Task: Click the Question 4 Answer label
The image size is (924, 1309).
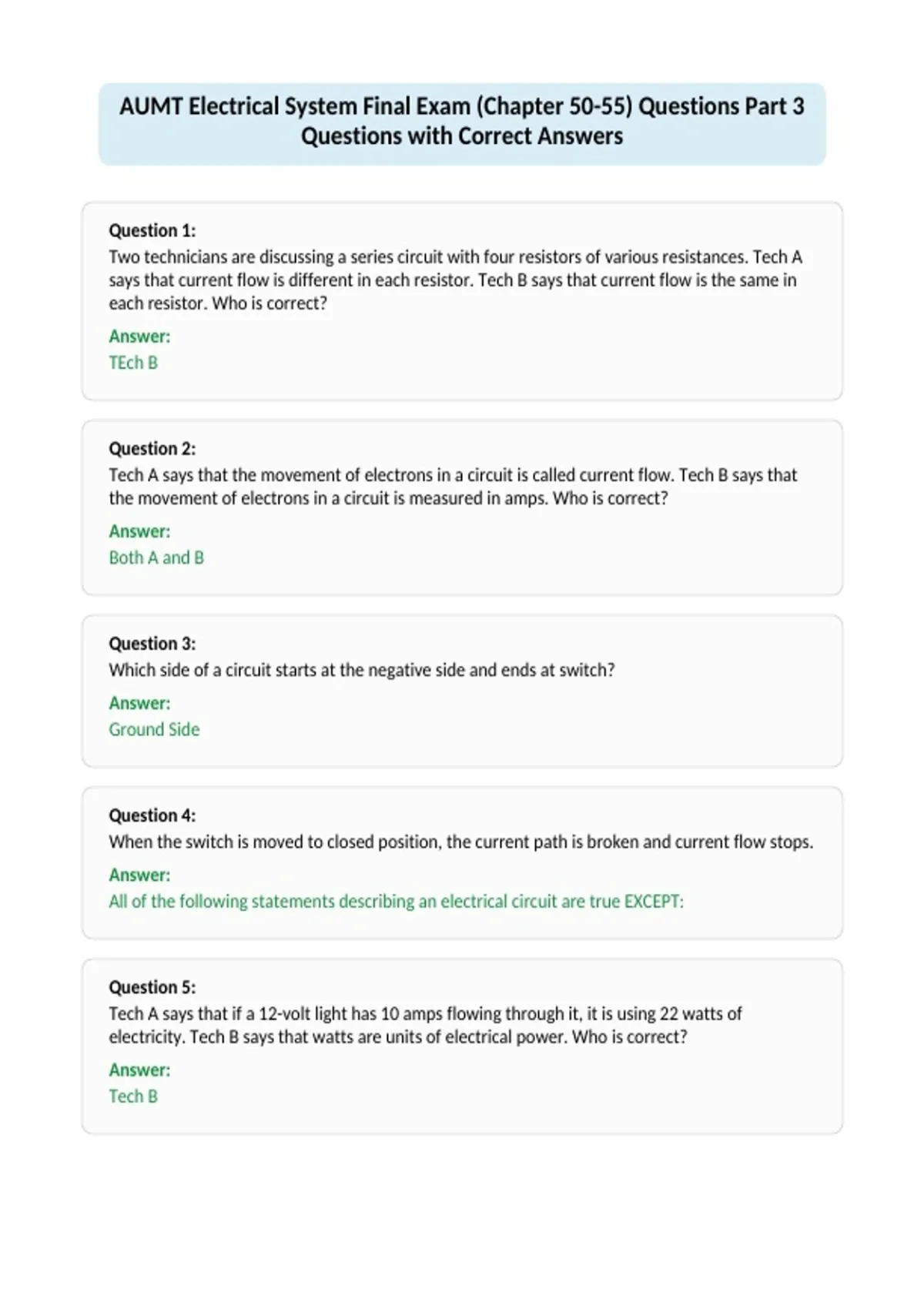Action: pos(139,875)
